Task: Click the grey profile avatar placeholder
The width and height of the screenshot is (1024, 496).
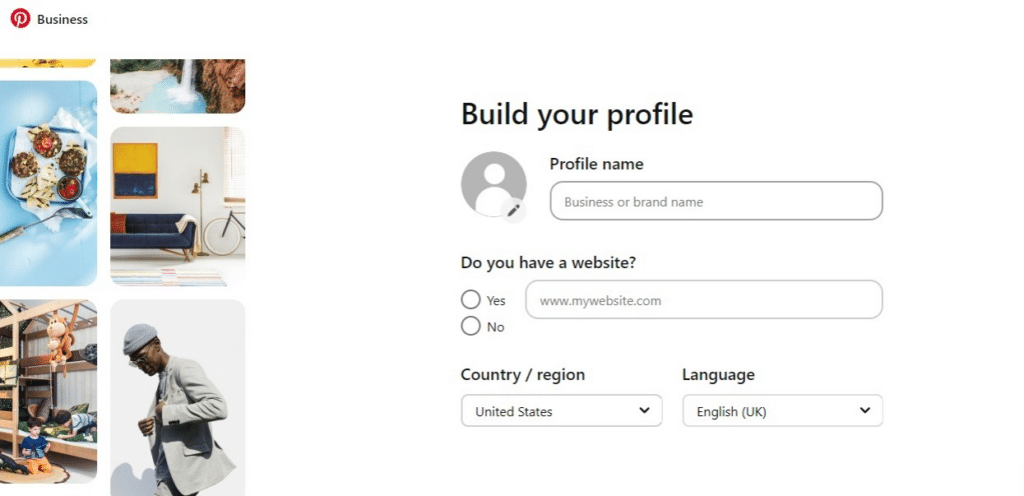Action: coord(494,184)
